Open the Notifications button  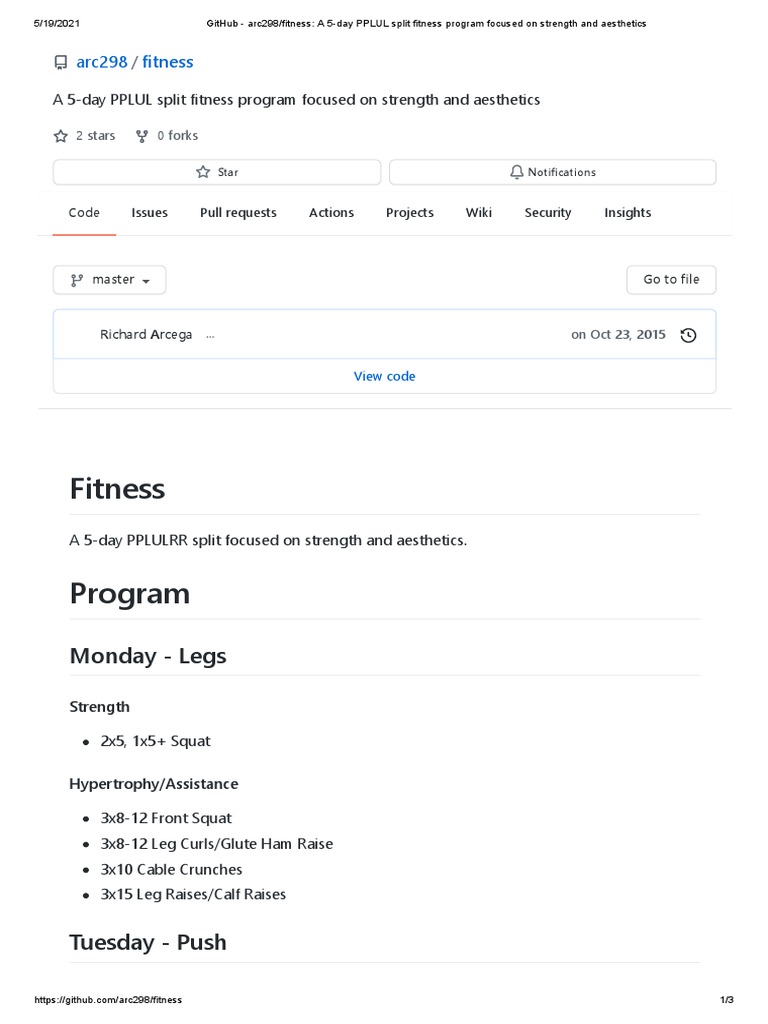(x=552, y=172)
